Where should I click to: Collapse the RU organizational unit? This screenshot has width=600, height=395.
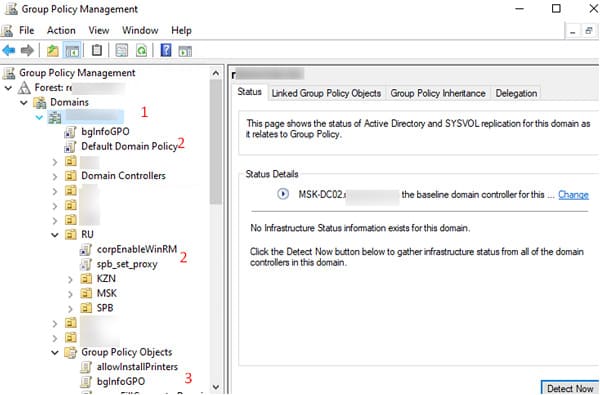(x=55, y=235)
